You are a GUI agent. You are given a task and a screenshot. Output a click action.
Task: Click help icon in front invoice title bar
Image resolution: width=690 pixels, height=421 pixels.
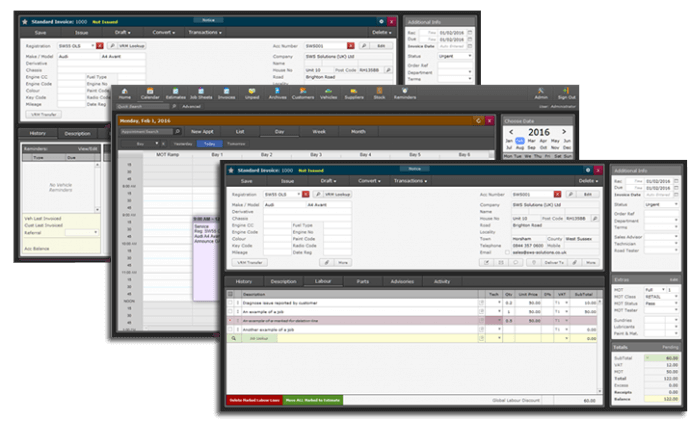click(587, 170)
